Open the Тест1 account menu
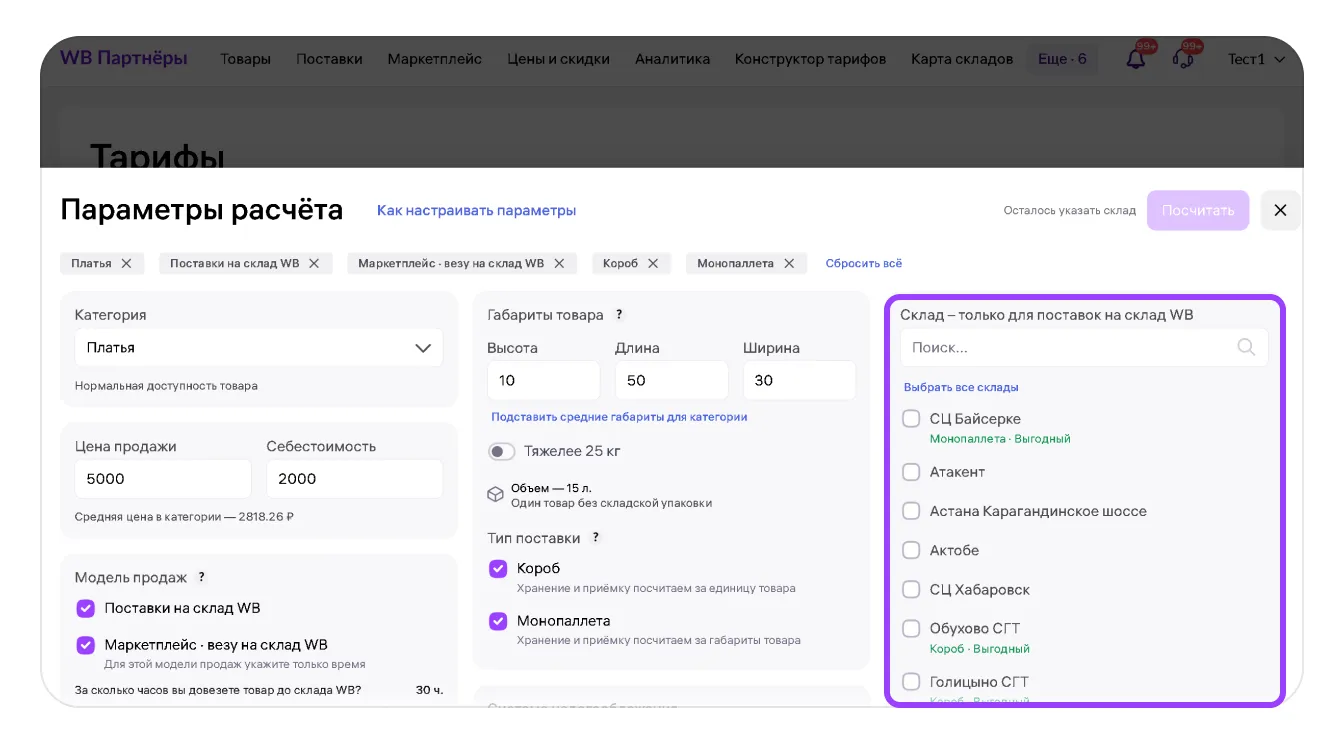This screenshot has width=1344, height=744. (1256, 59)
